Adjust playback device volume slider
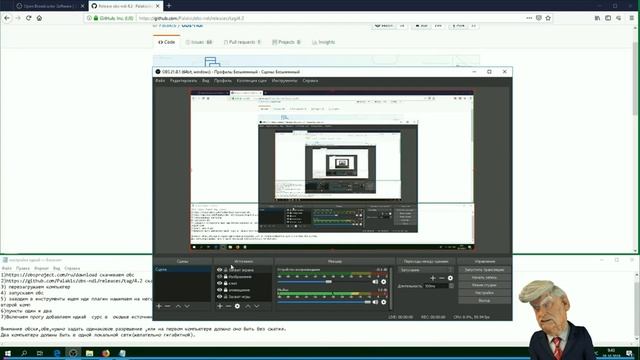This screenshot has height=360, width=640. pos(324,282)
